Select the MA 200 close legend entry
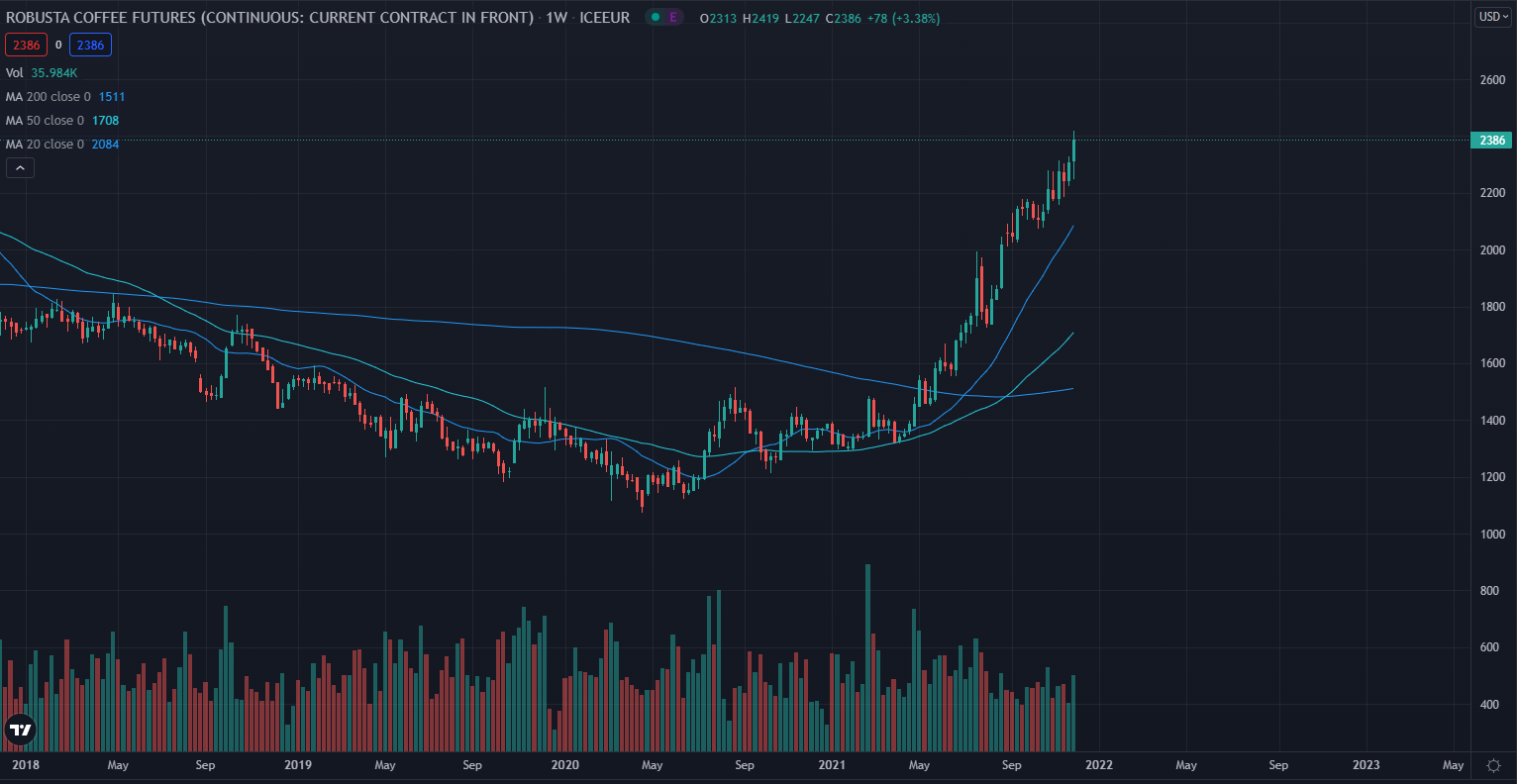The width and height of the screenshot is (1517, 784). click(x=65, y=97)
